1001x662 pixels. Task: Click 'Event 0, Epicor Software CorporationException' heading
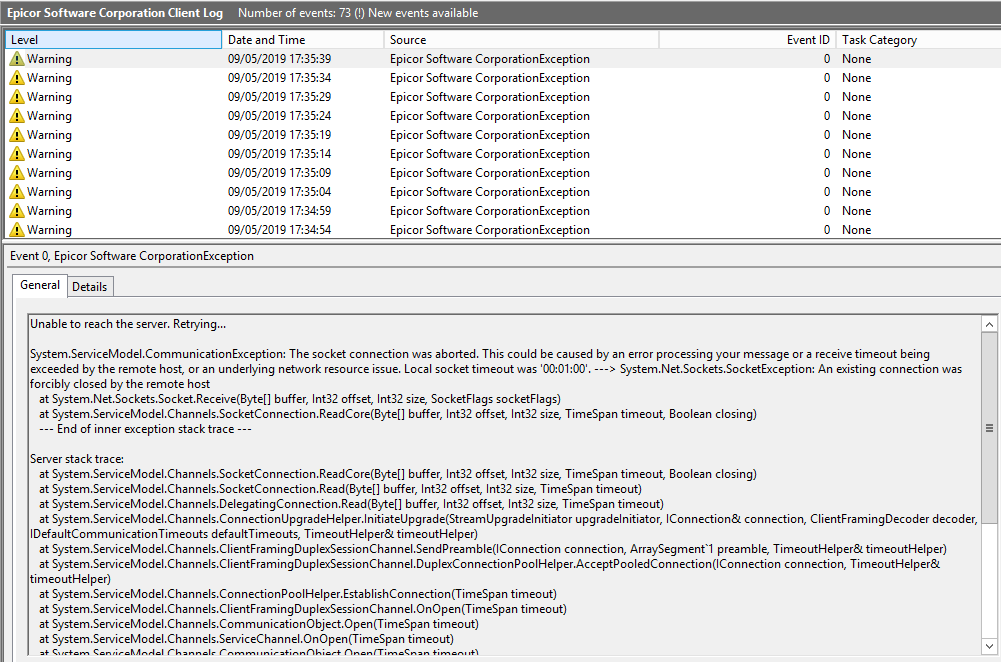[132, 256]
